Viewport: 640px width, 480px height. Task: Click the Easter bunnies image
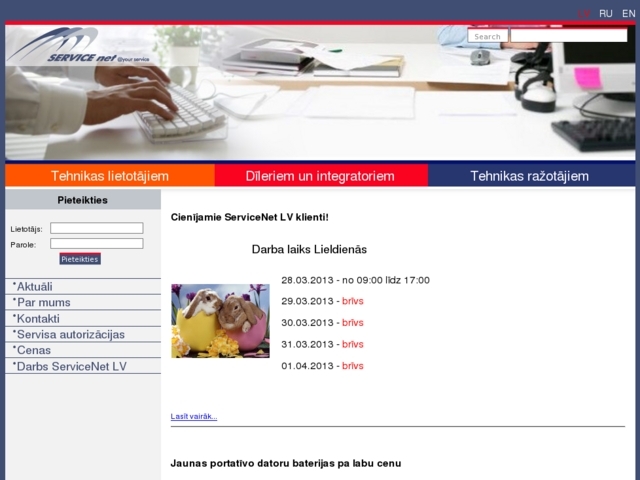point(220,321)
